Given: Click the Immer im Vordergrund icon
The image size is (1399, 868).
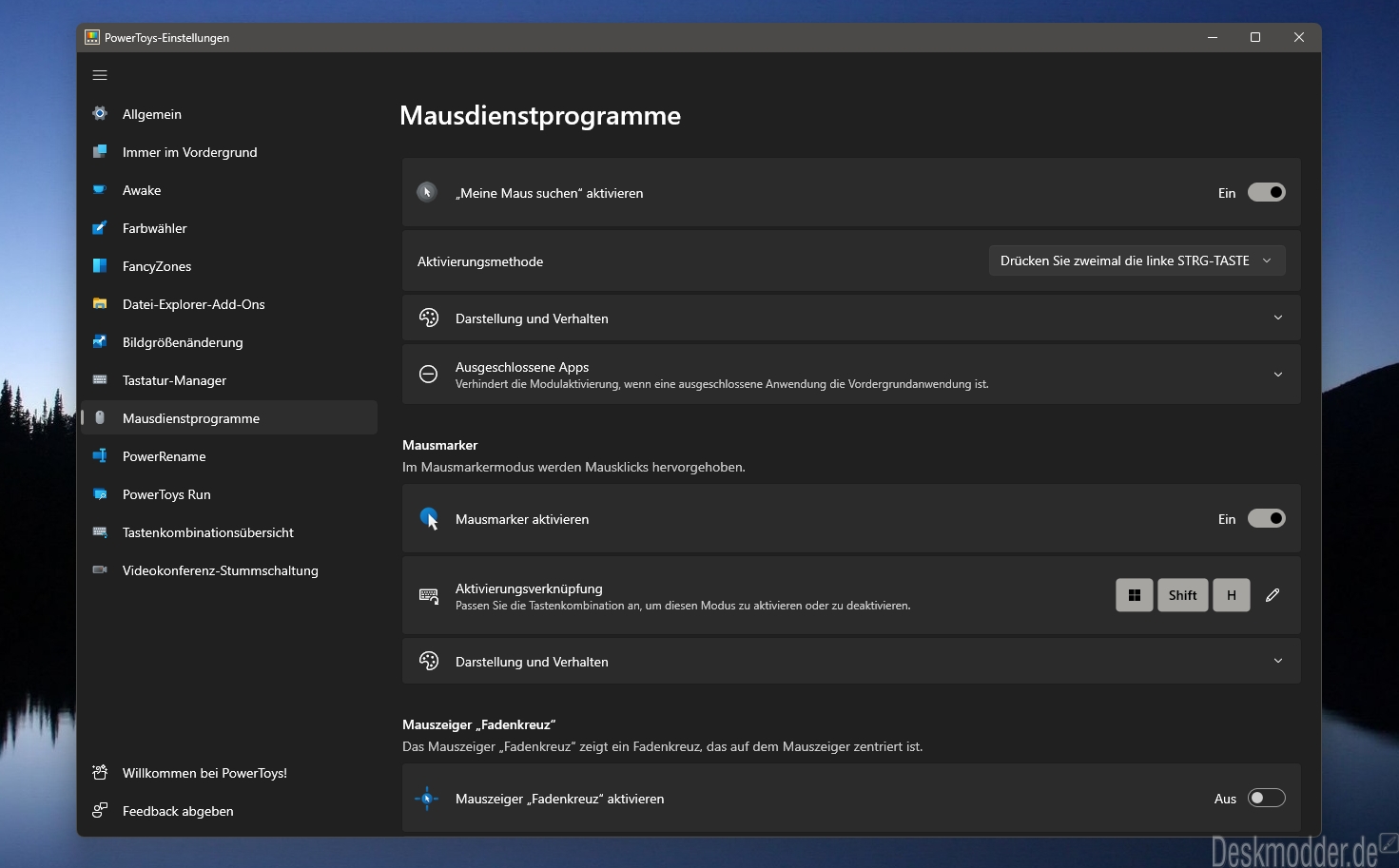Looking at the screenshot, I should [x=100, y=152].
